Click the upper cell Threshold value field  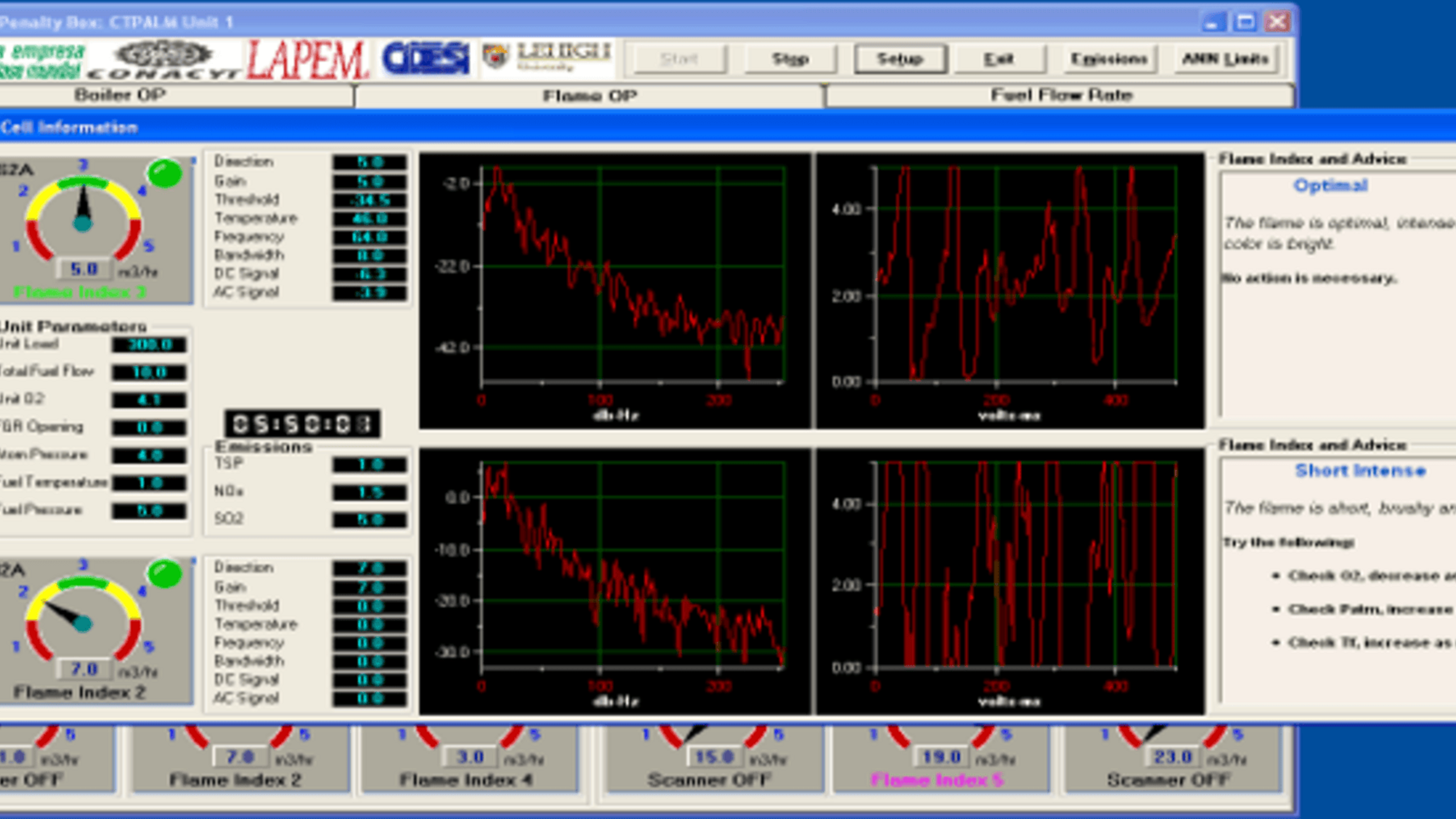click(370, 200)
